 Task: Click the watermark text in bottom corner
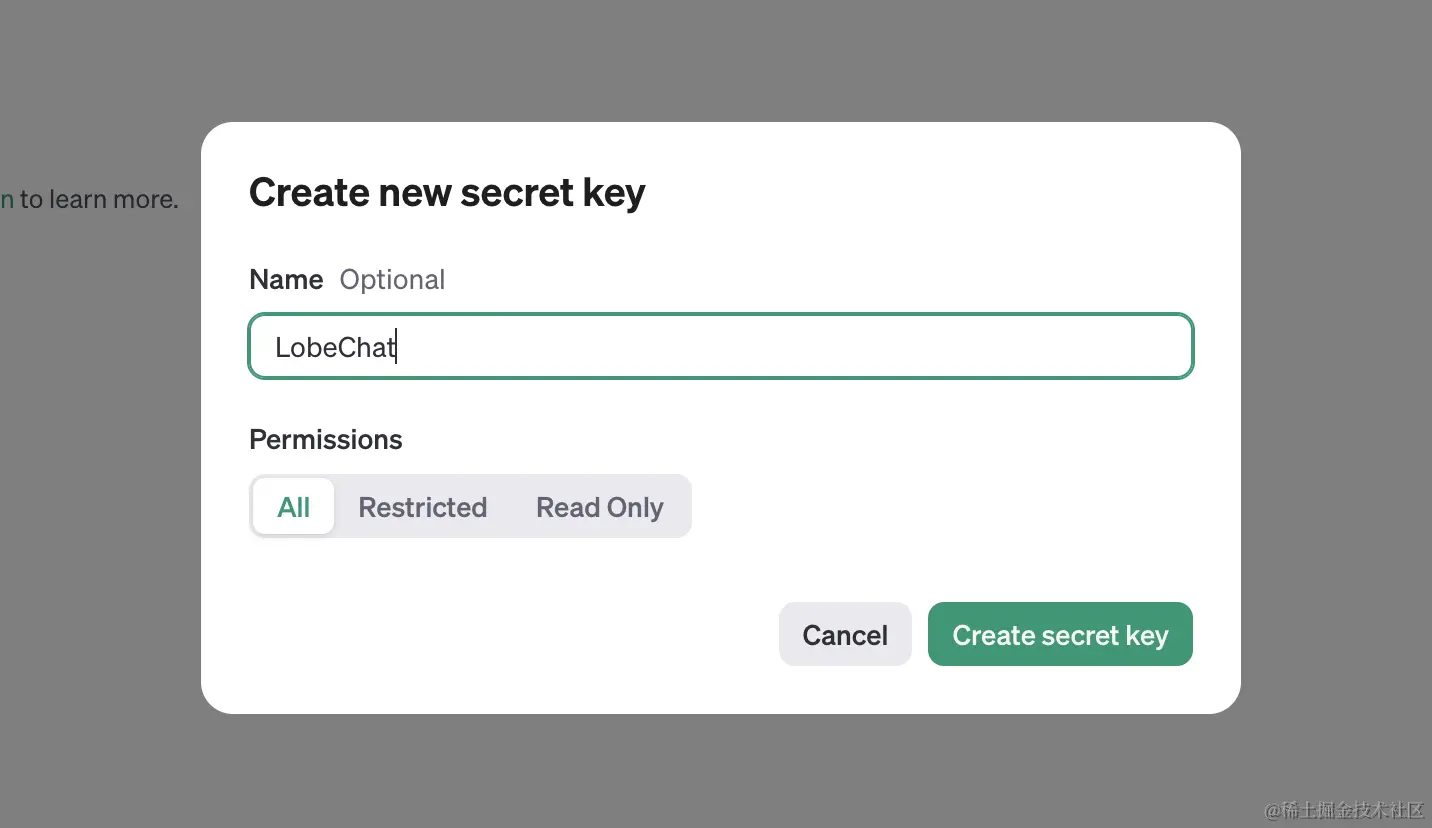point(1343,810)
